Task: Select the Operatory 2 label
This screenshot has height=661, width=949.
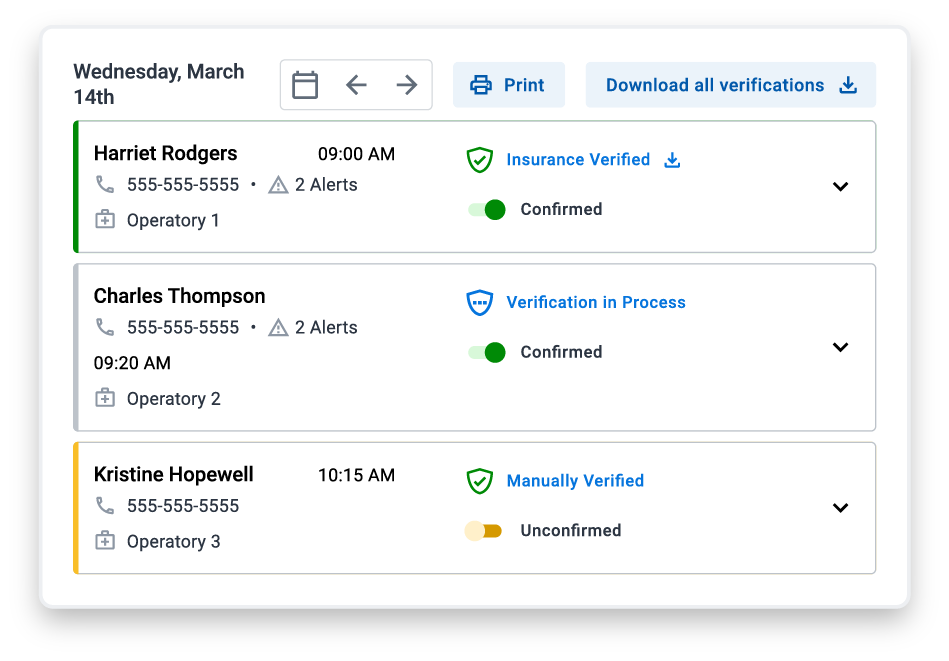Action: click(173, 399)
